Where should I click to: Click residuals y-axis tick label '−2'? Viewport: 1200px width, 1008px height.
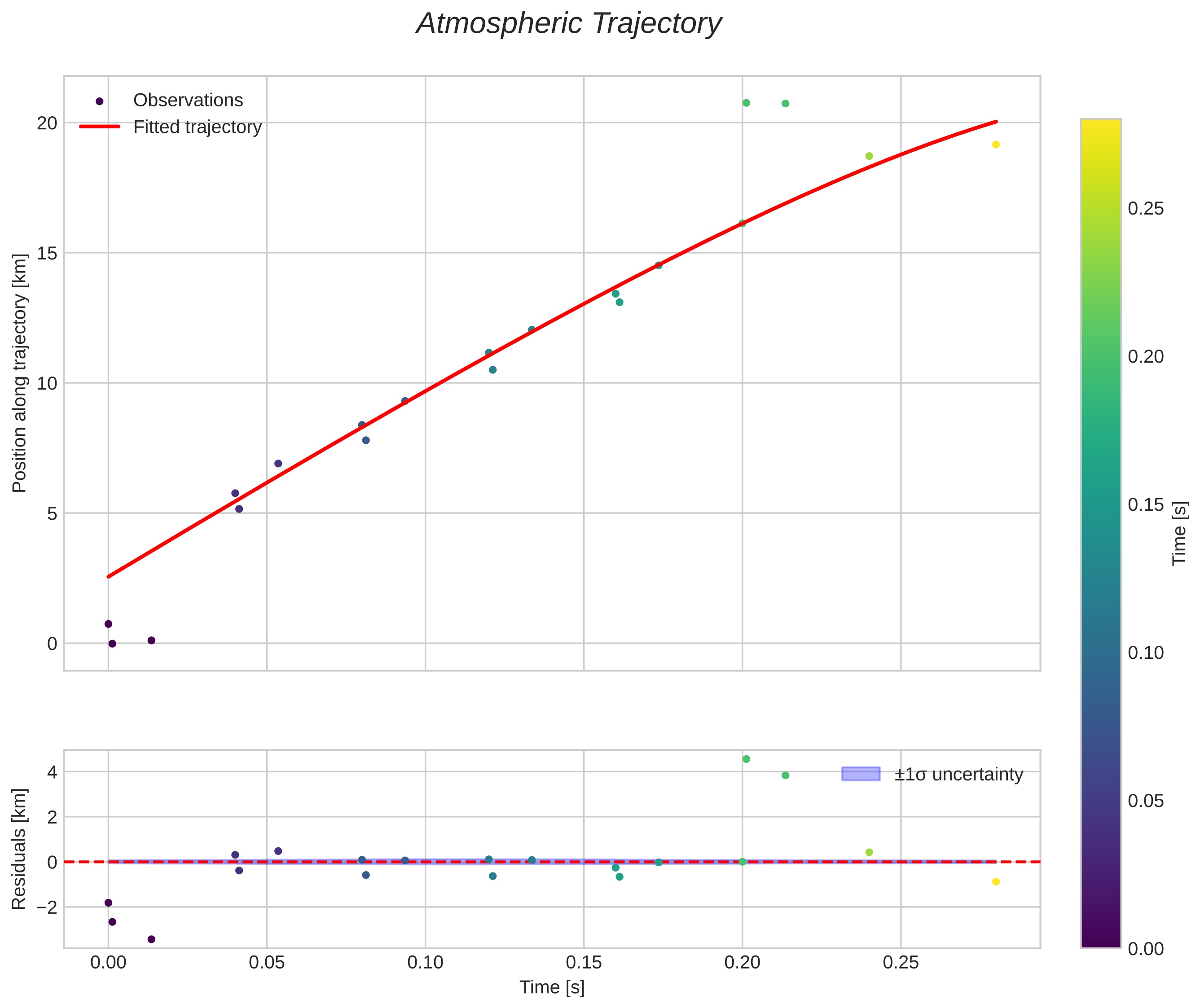point(47,907)
